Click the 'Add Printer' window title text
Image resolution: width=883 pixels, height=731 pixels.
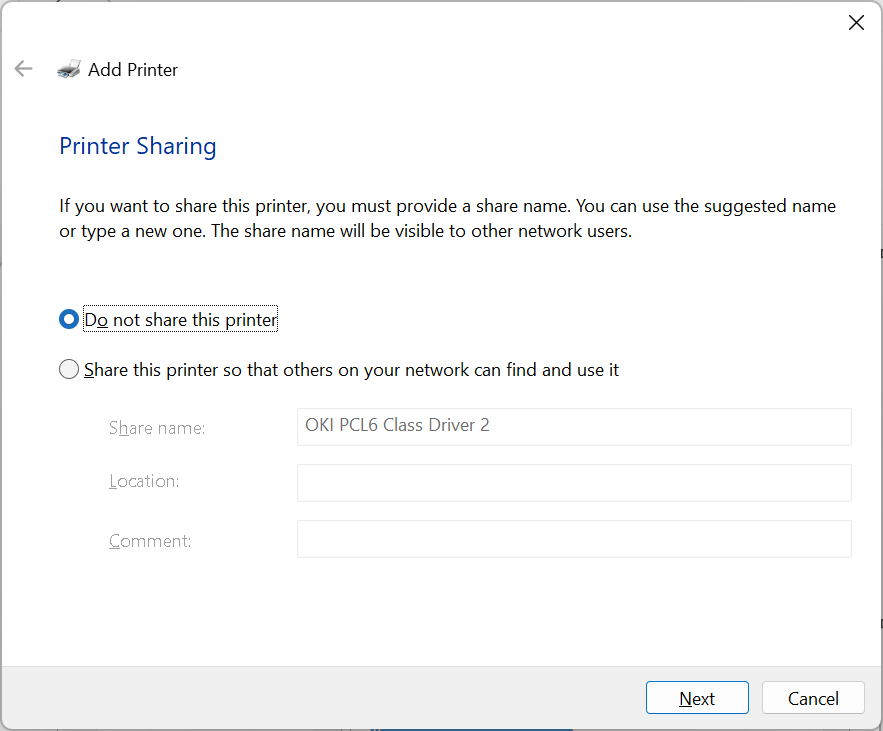coord(133,69)
